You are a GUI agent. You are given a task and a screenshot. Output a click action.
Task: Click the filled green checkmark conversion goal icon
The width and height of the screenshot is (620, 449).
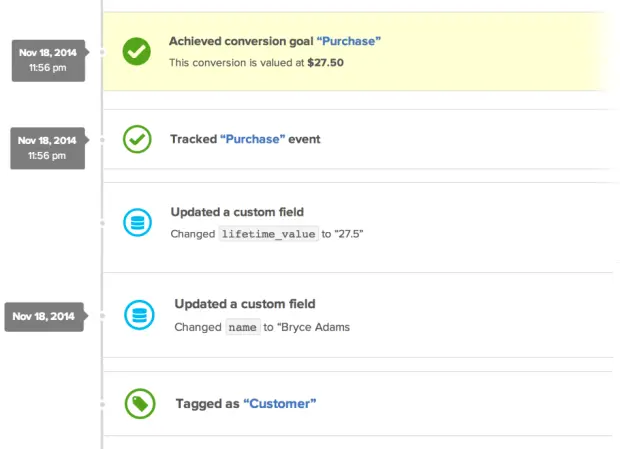[x=136, y=51]
